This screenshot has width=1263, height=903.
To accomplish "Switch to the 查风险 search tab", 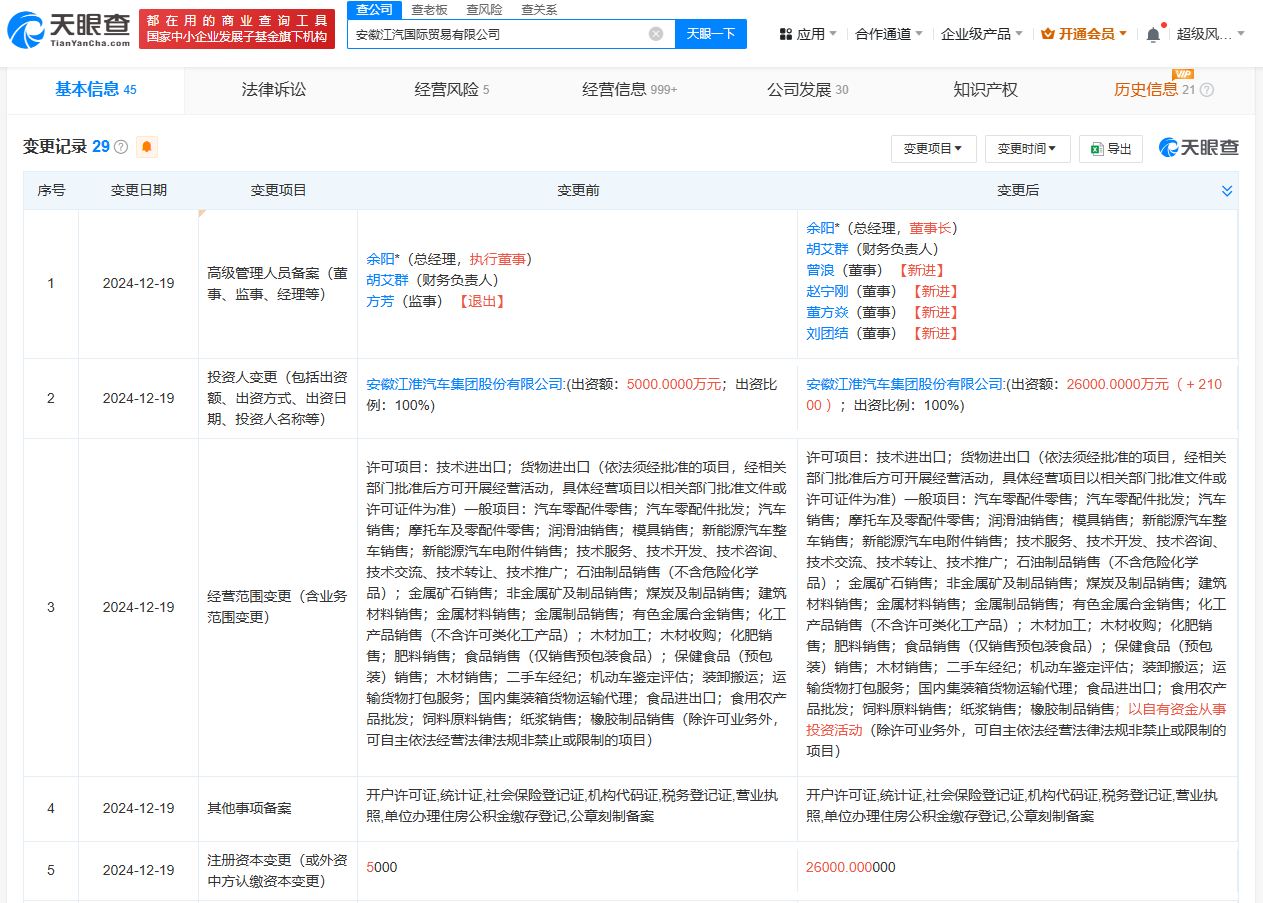I will click(484, 9).
